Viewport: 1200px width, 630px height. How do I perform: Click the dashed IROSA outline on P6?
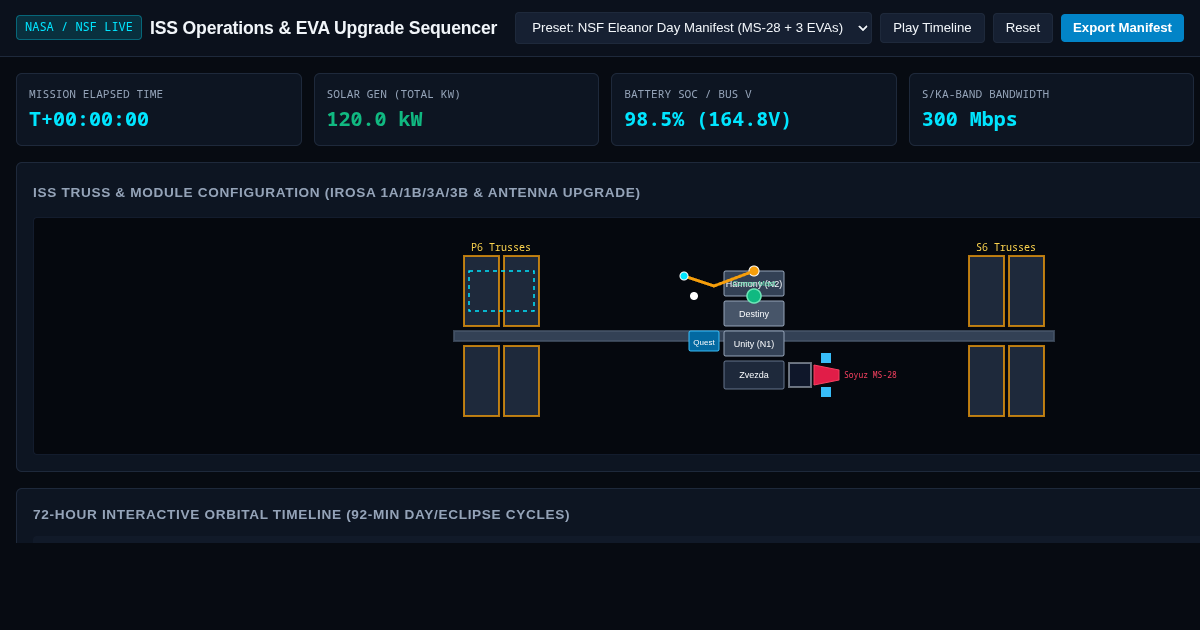point(501,291)
